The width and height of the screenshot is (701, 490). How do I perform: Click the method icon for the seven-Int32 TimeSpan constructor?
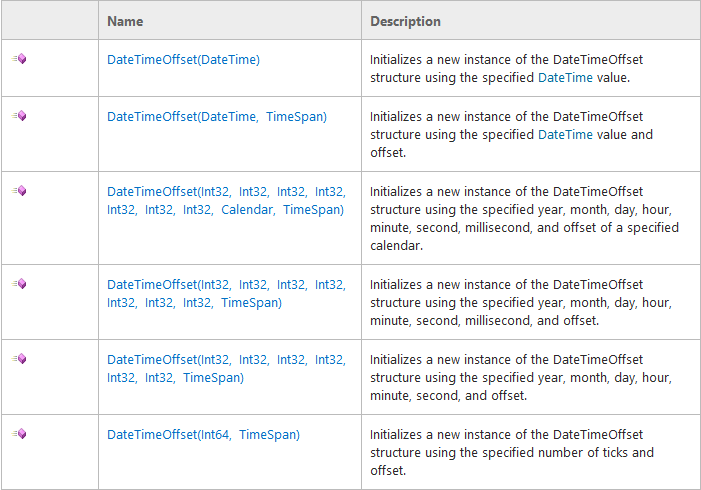pos(19,284)
